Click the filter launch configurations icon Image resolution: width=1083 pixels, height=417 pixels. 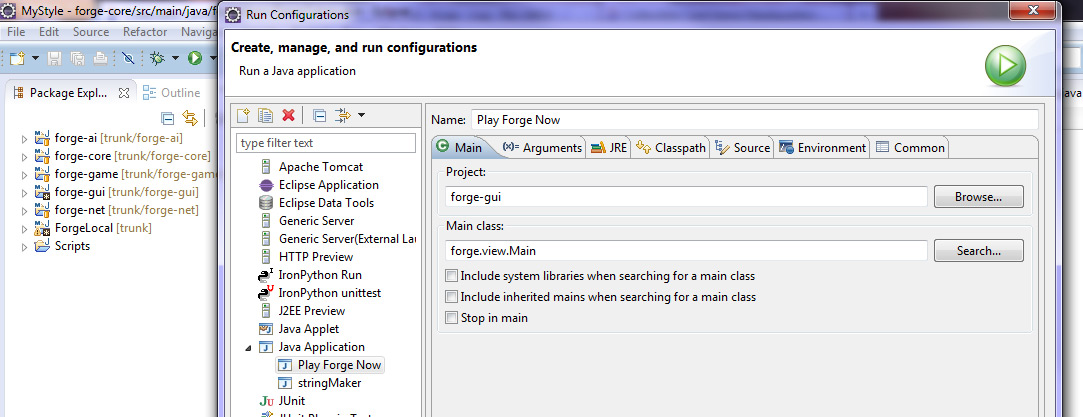(343, 115)
